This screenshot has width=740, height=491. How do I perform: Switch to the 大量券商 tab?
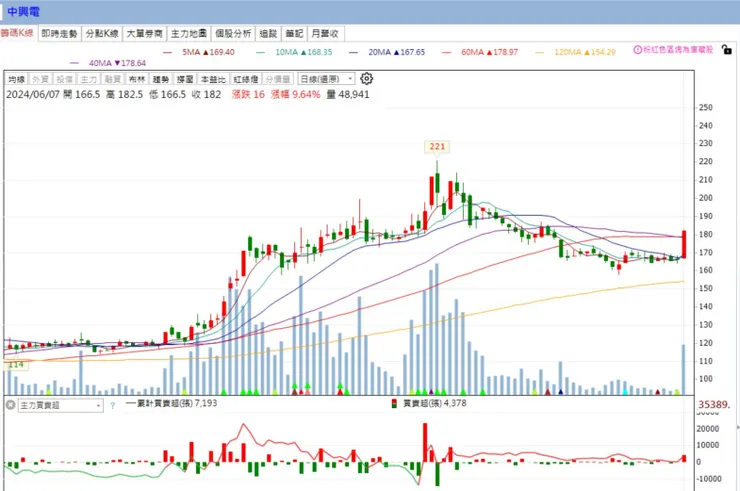click(144, 34)
